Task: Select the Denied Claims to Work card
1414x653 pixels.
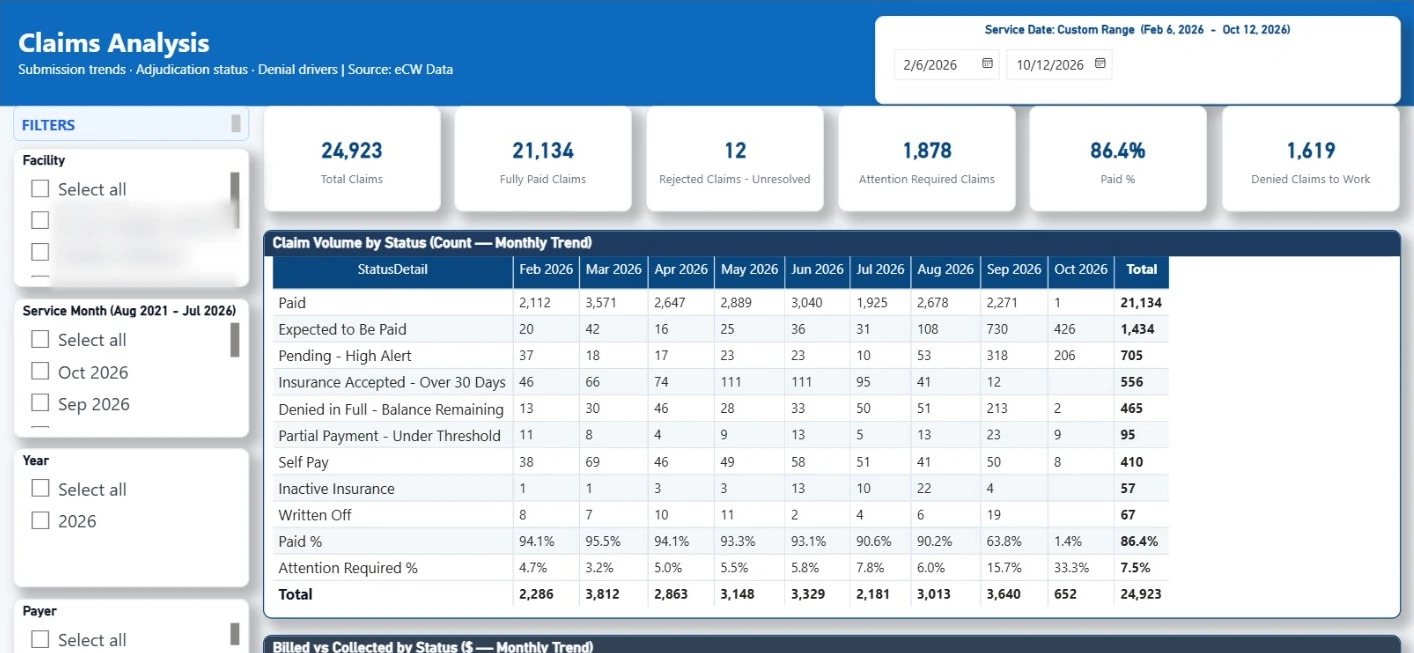Action: tap(1311, 159)
